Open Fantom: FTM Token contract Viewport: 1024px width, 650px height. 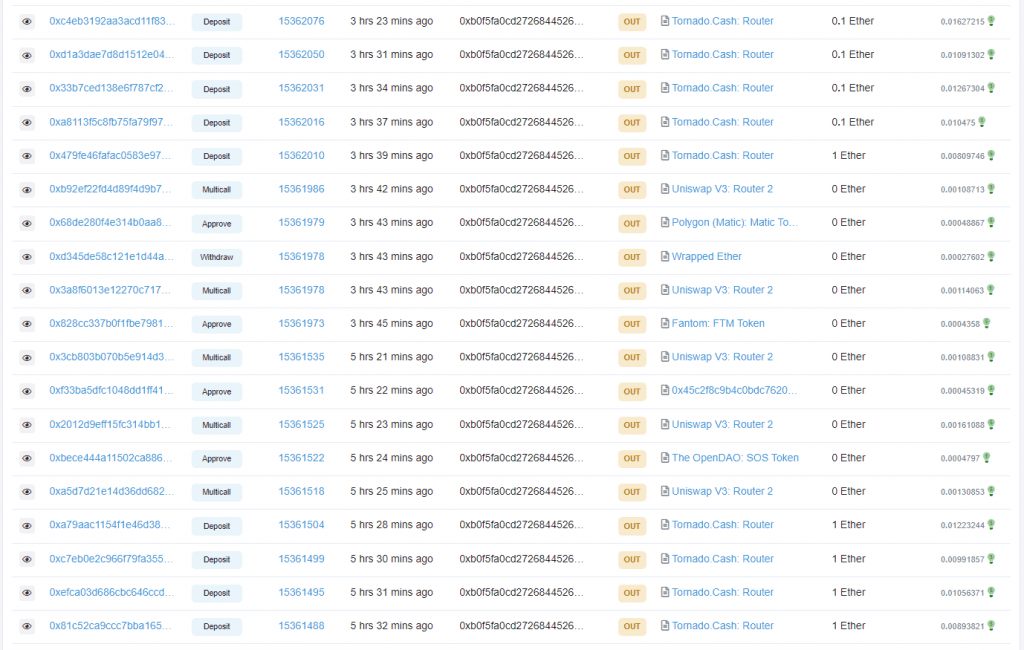click(718, 323)
